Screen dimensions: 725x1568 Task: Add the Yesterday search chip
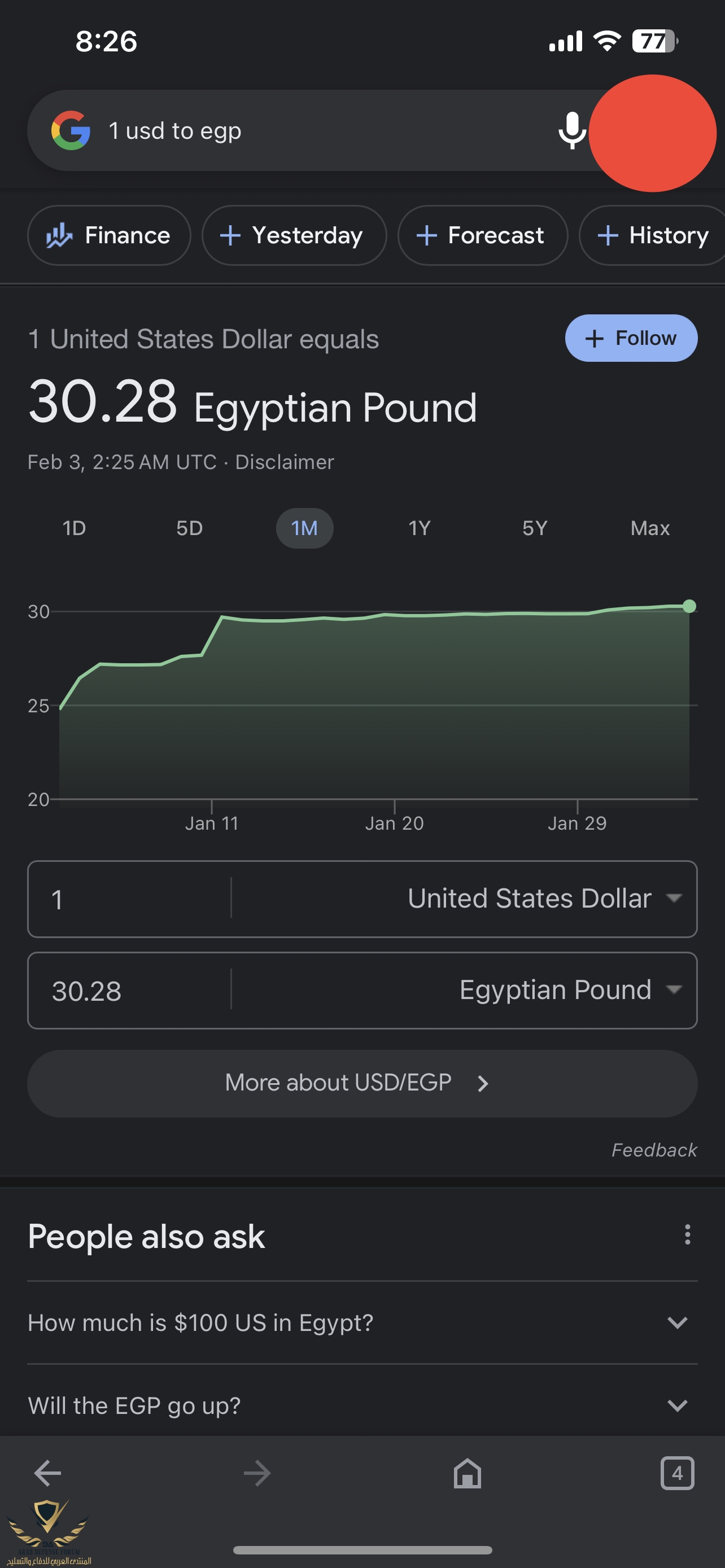294,235
